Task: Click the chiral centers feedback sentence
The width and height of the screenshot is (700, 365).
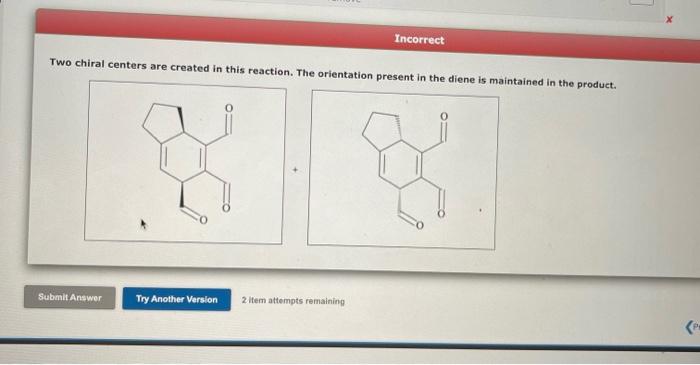Action: pyautogui.click(x=333, y=74)
